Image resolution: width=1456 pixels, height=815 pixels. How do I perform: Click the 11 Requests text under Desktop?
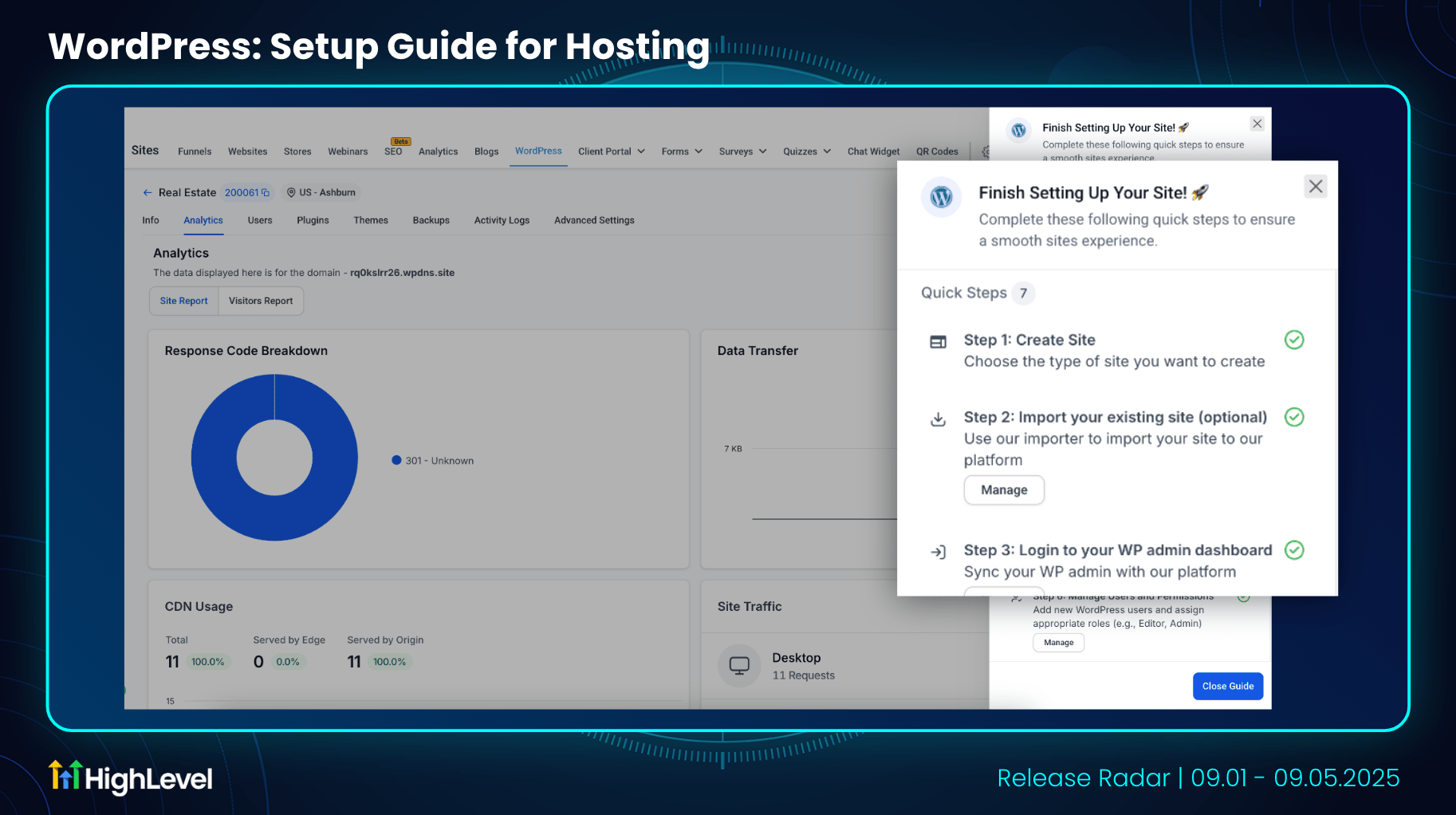click(x=804, y=675)
